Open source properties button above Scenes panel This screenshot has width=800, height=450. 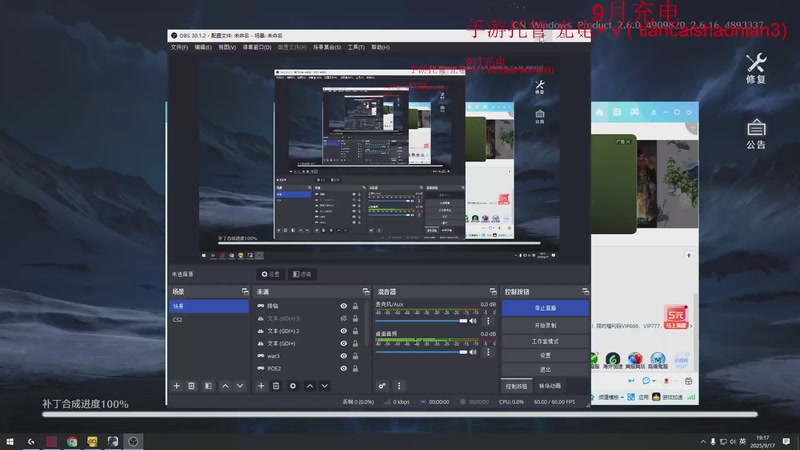270,274
